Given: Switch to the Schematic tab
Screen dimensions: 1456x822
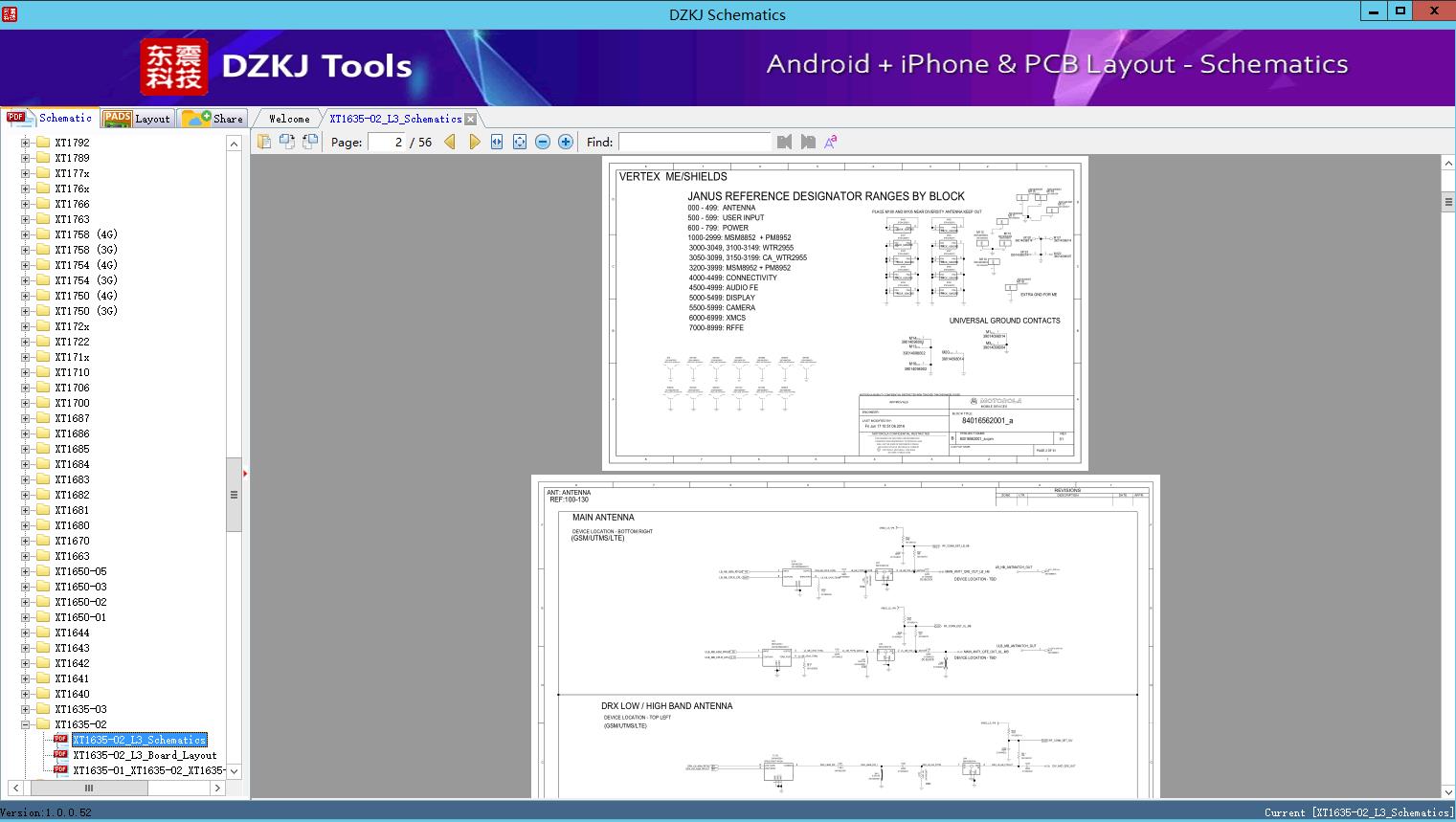Looking at the screenshot, I should tap(50, 118).
